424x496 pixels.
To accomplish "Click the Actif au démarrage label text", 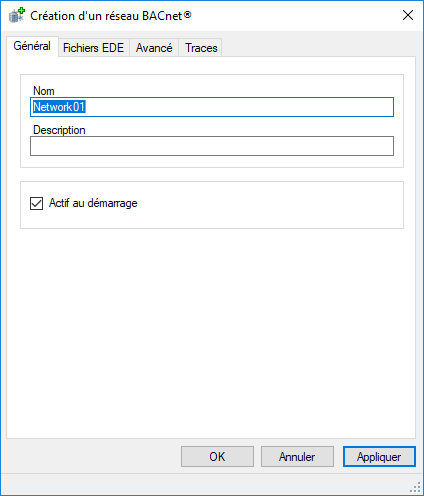I will point(93,203).
